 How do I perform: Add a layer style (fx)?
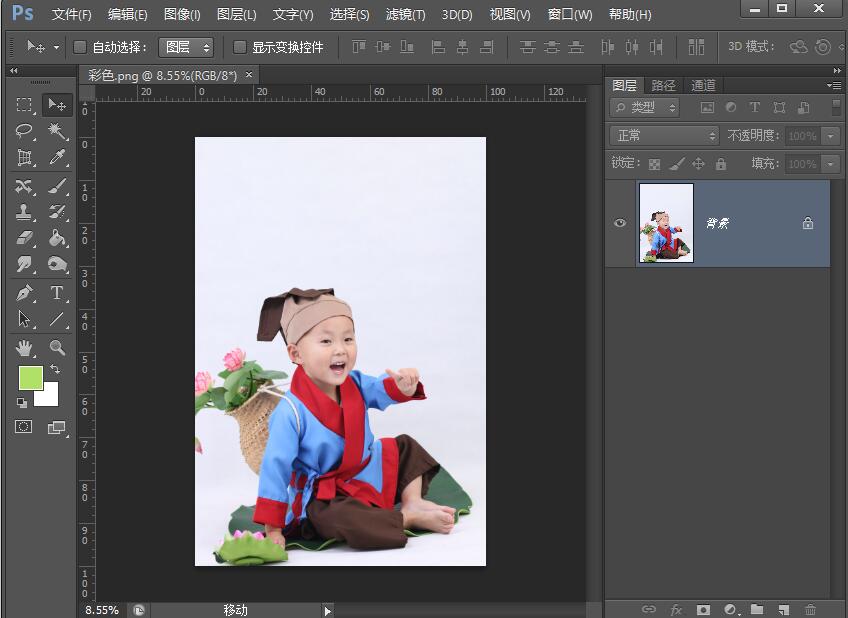tap(676, 609)
